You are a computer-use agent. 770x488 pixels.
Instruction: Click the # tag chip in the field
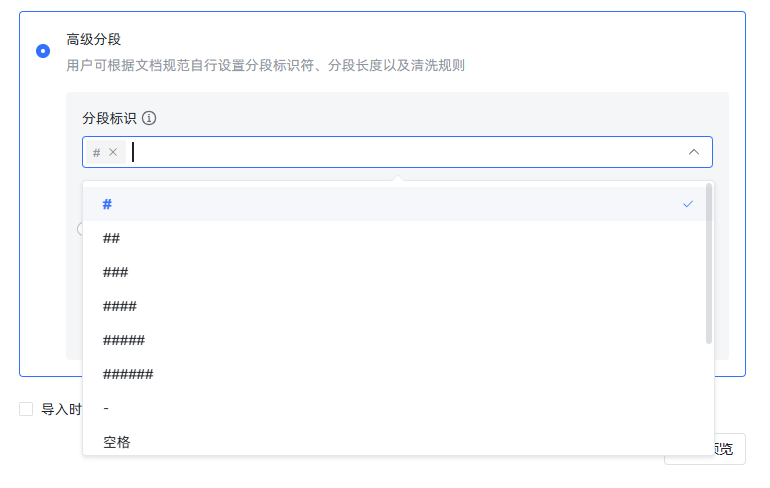pos(96,152)
